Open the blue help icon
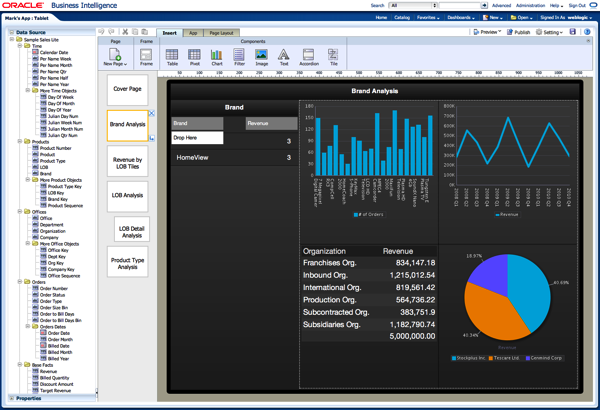This screenshot has width=600, height=410. (x=587, y=32)
